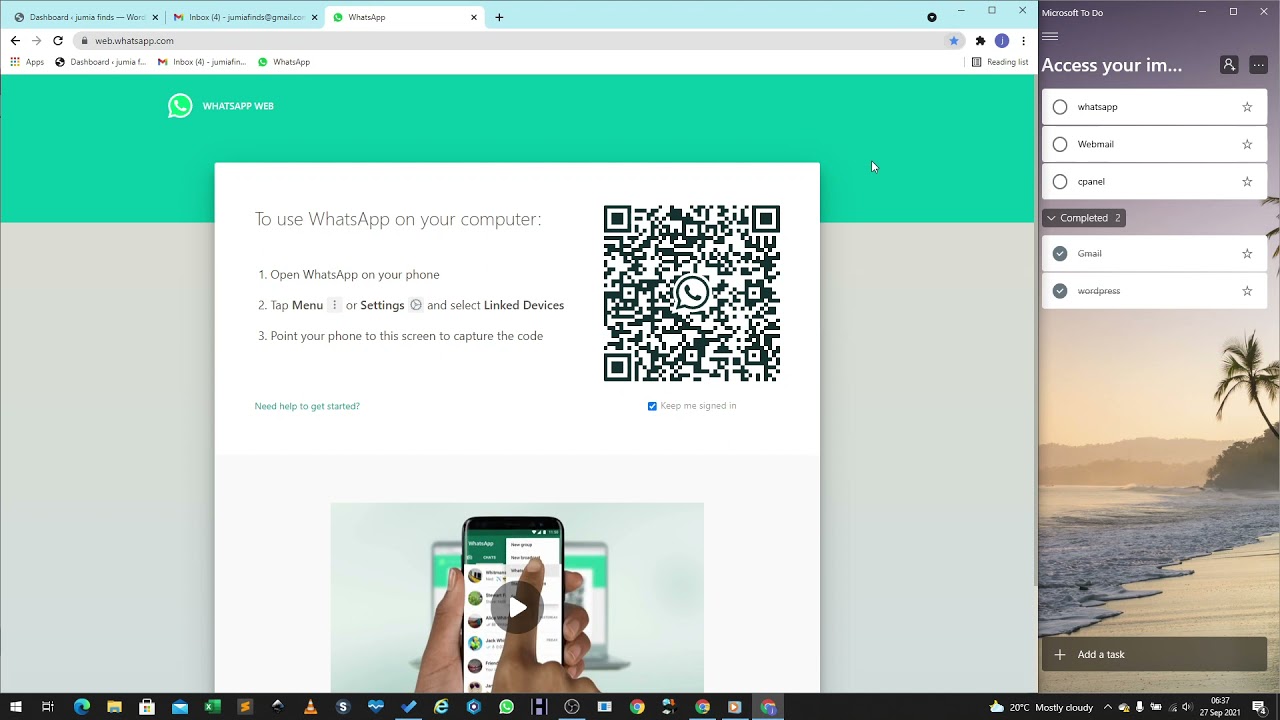Uncheck the completed wordpress task
The width and height of the screenshot is (1280, 720).
[x=1060, y=291]
